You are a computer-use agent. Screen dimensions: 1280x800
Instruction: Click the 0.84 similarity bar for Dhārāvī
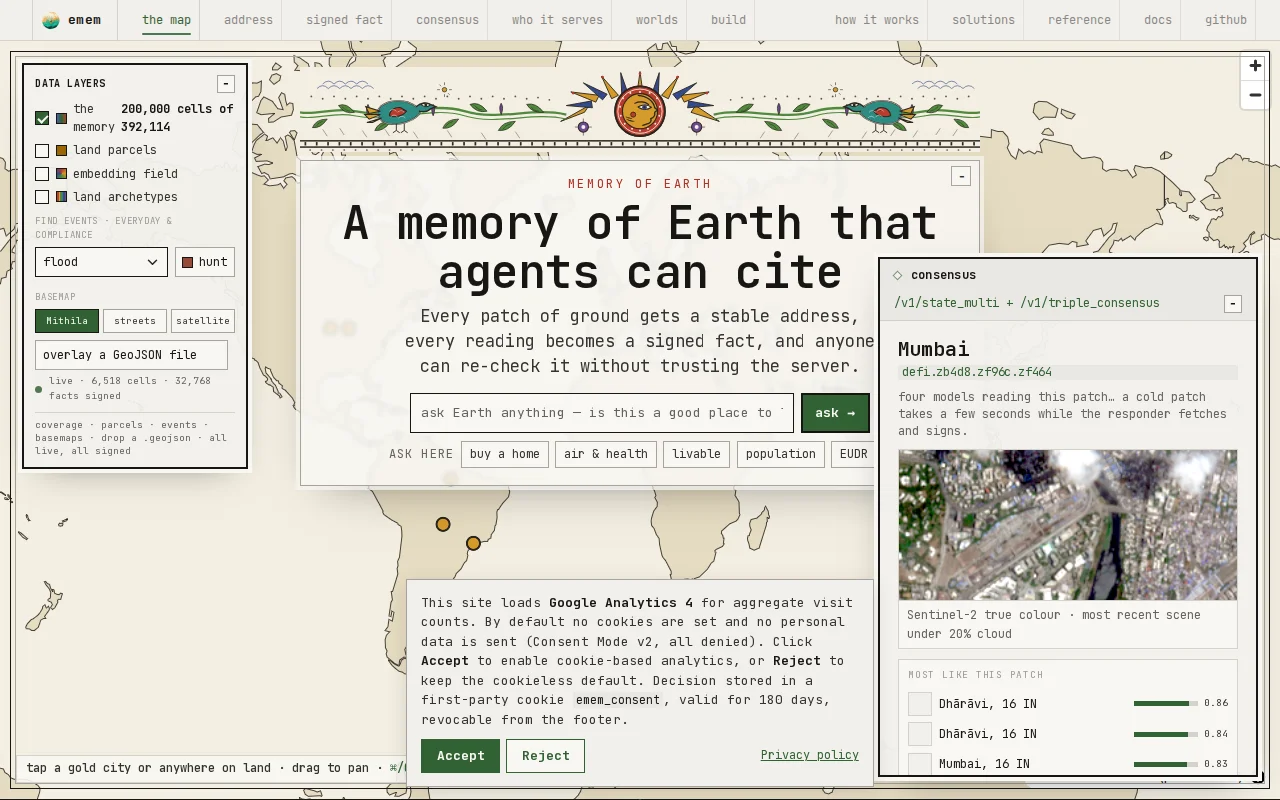click(x=1166, y=734)
